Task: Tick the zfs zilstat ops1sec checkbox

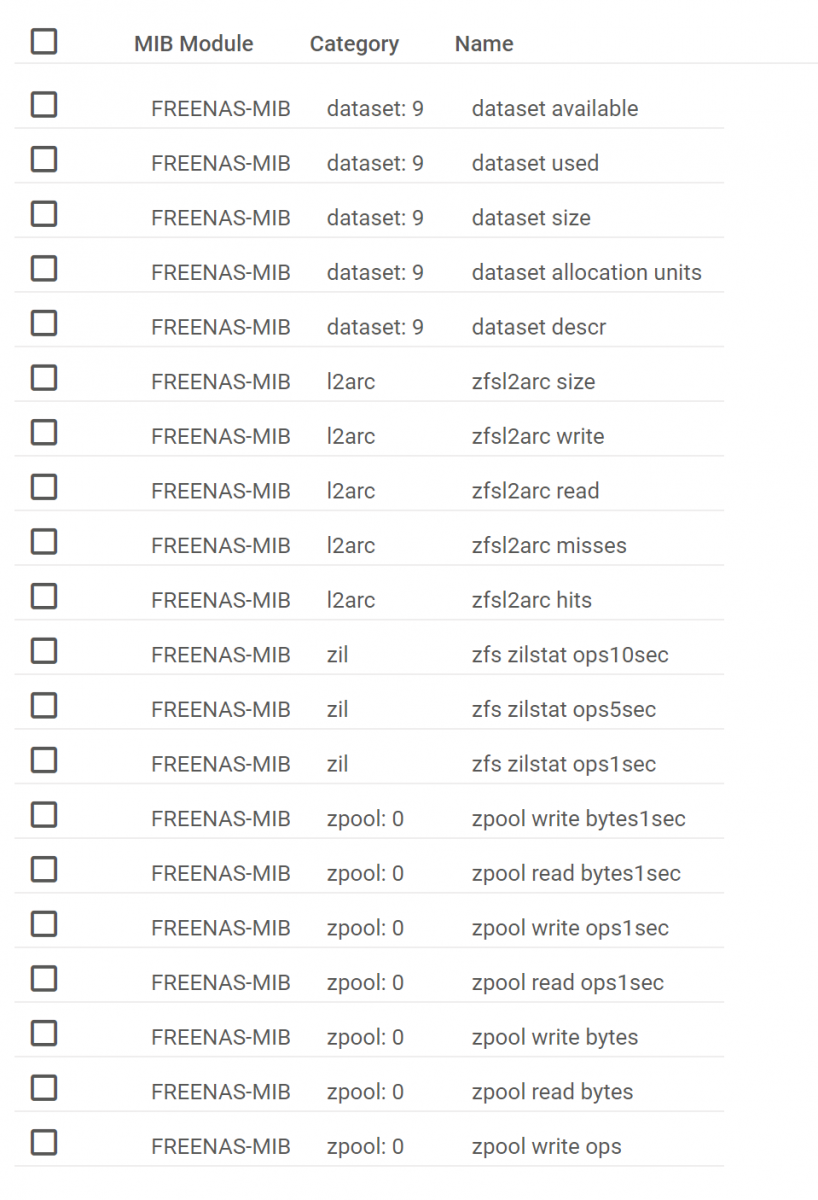Action: tap(44, 761)
